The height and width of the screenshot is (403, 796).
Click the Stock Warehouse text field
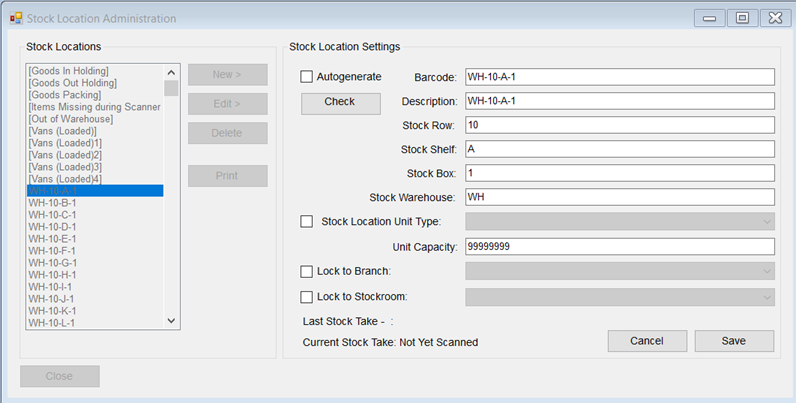coord(620,197)
